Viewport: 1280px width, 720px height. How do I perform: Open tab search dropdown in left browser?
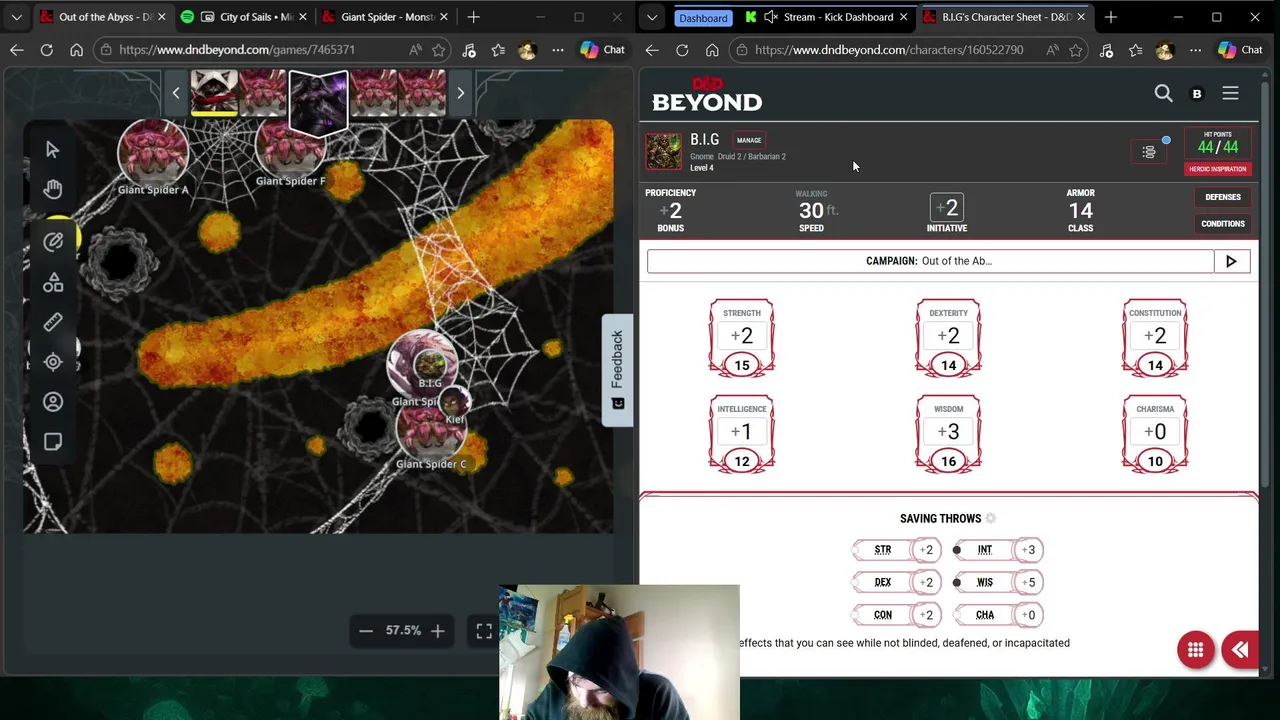click(16, 17)
